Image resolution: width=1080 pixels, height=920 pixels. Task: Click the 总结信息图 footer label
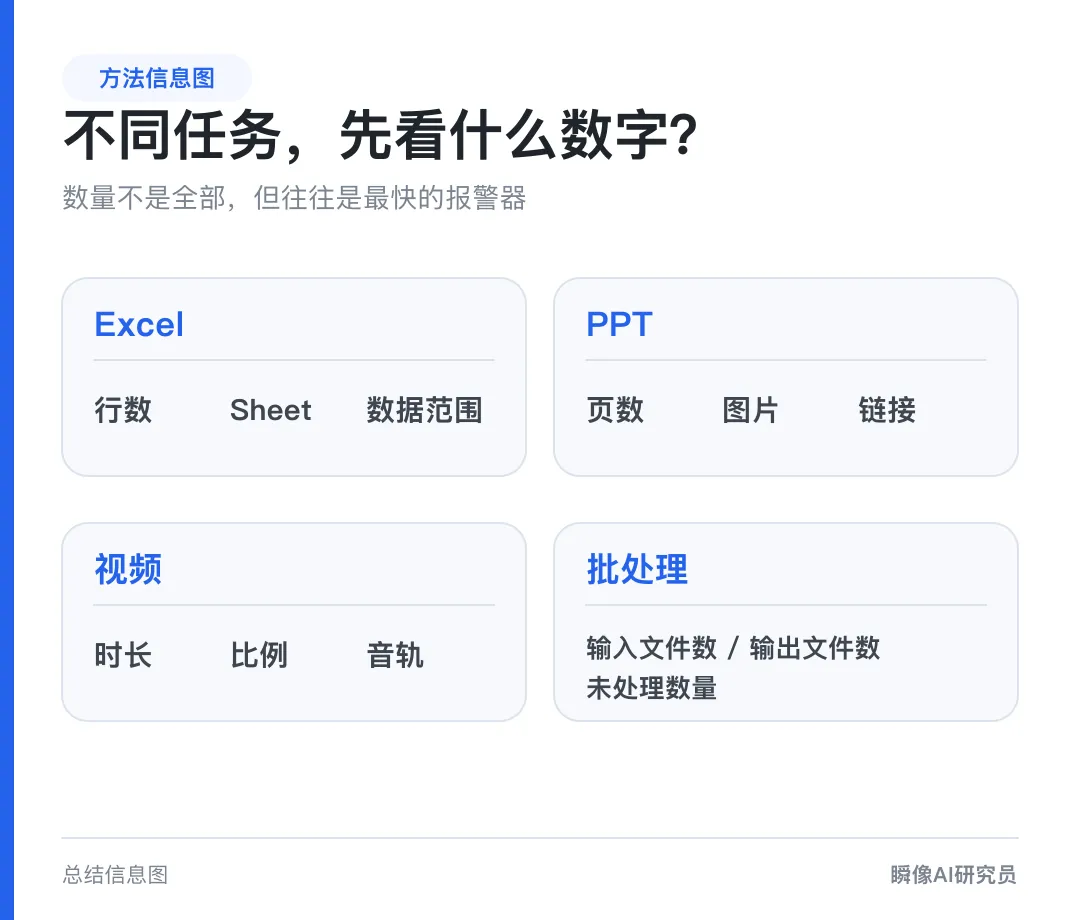(x=115, y=875)
